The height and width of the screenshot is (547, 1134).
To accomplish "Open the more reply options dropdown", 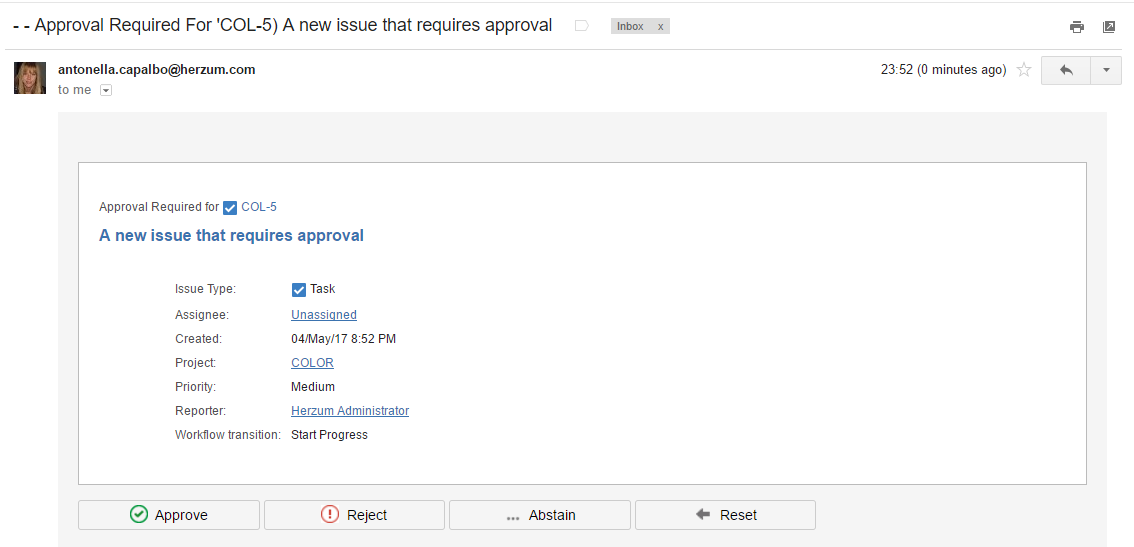I will [1106, 70].
